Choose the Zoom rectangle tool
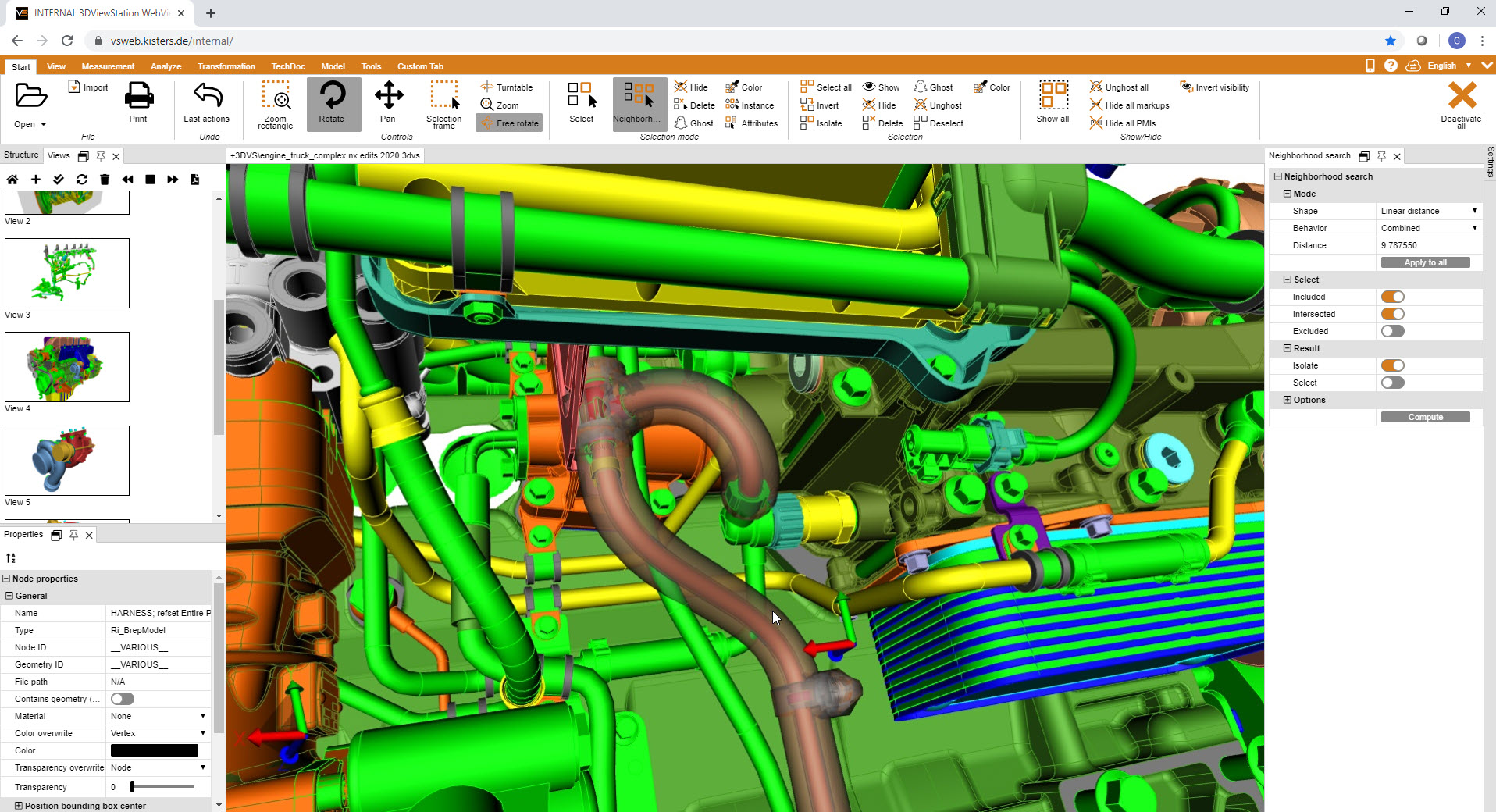The height and width of the screenshot is (812, 1496). [x=275, y=104]
